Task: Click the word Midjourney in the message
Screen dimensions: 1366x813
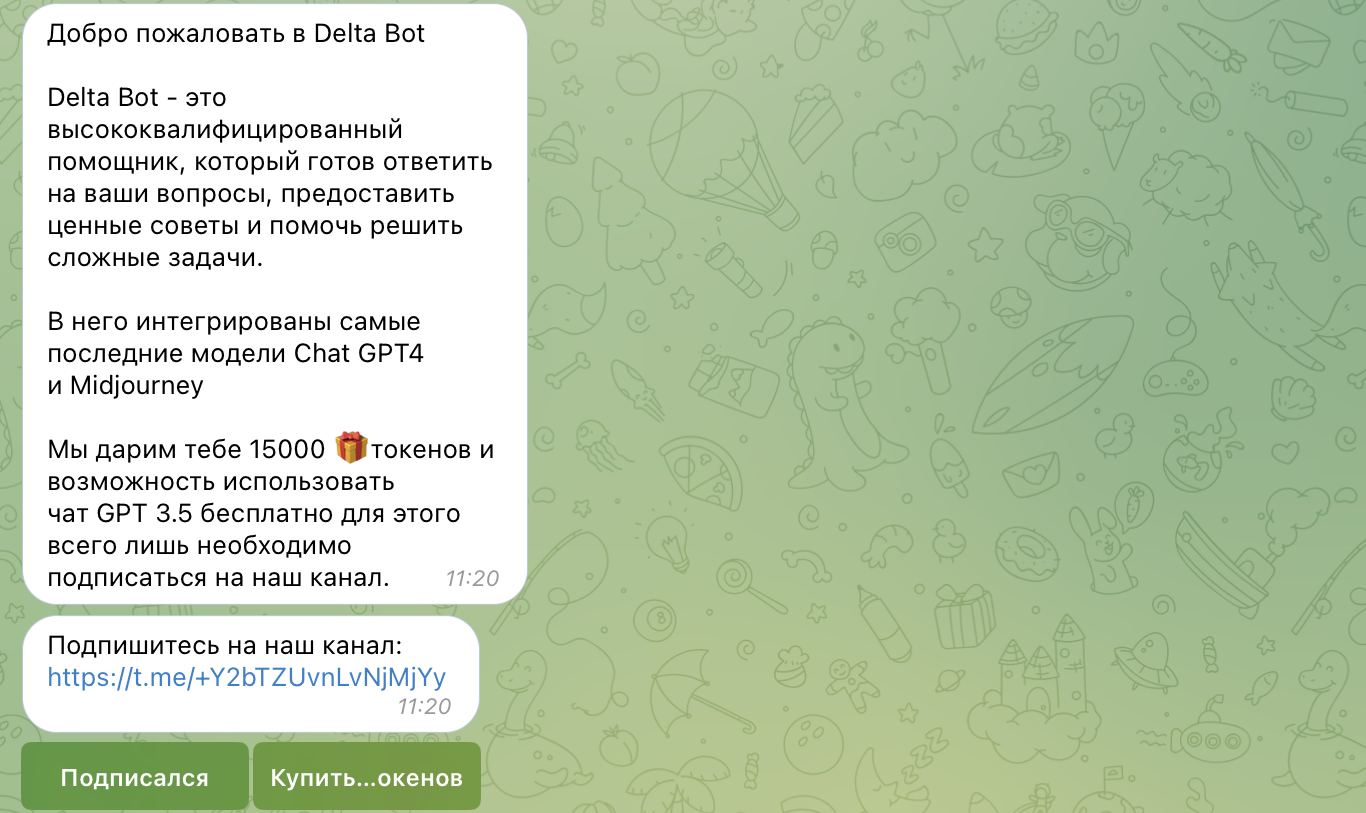Action: tap(137, 386)
